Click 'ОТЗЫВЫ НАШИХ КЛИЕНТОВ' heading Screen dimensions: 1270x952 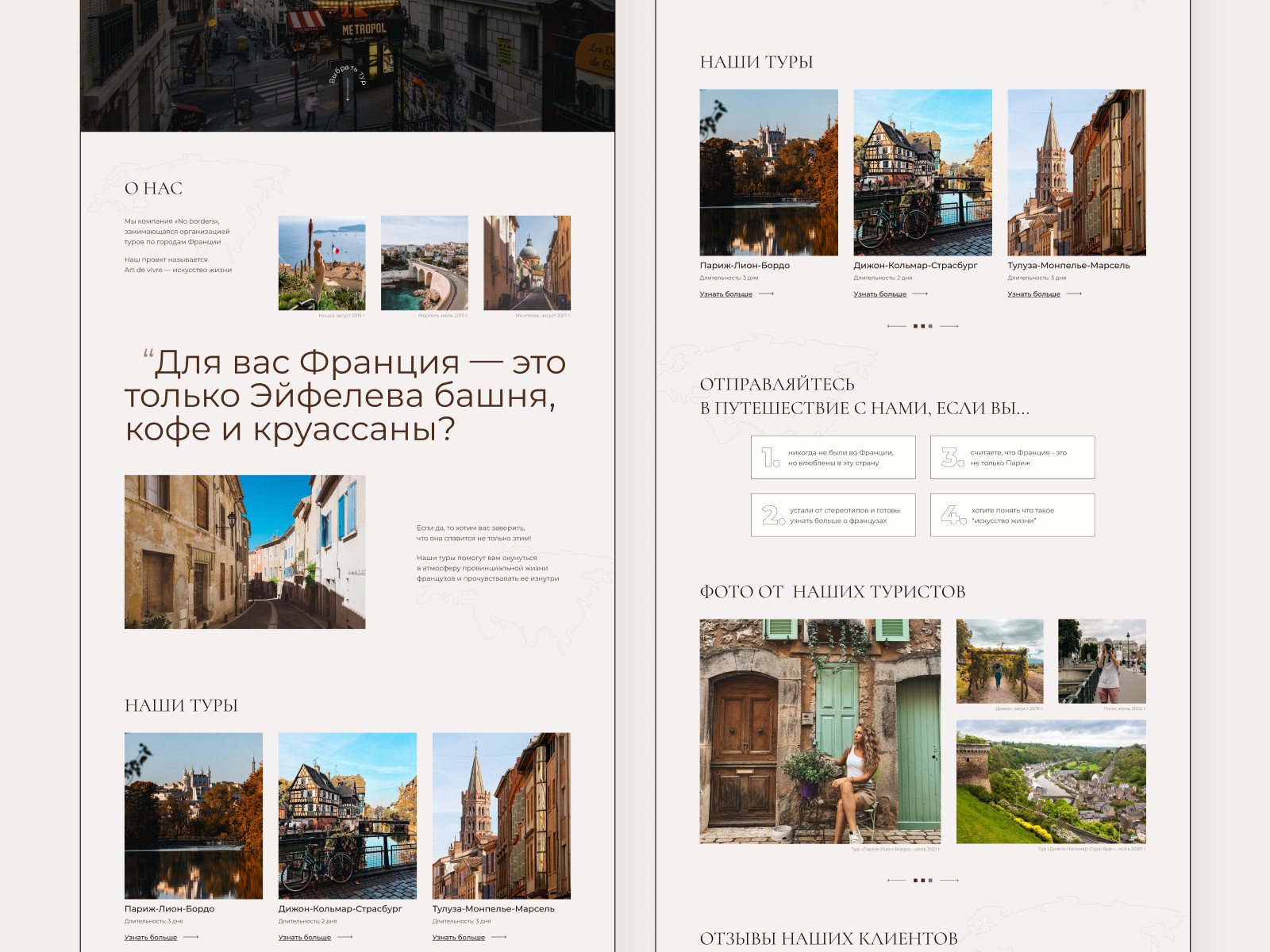tap(829, 939)
